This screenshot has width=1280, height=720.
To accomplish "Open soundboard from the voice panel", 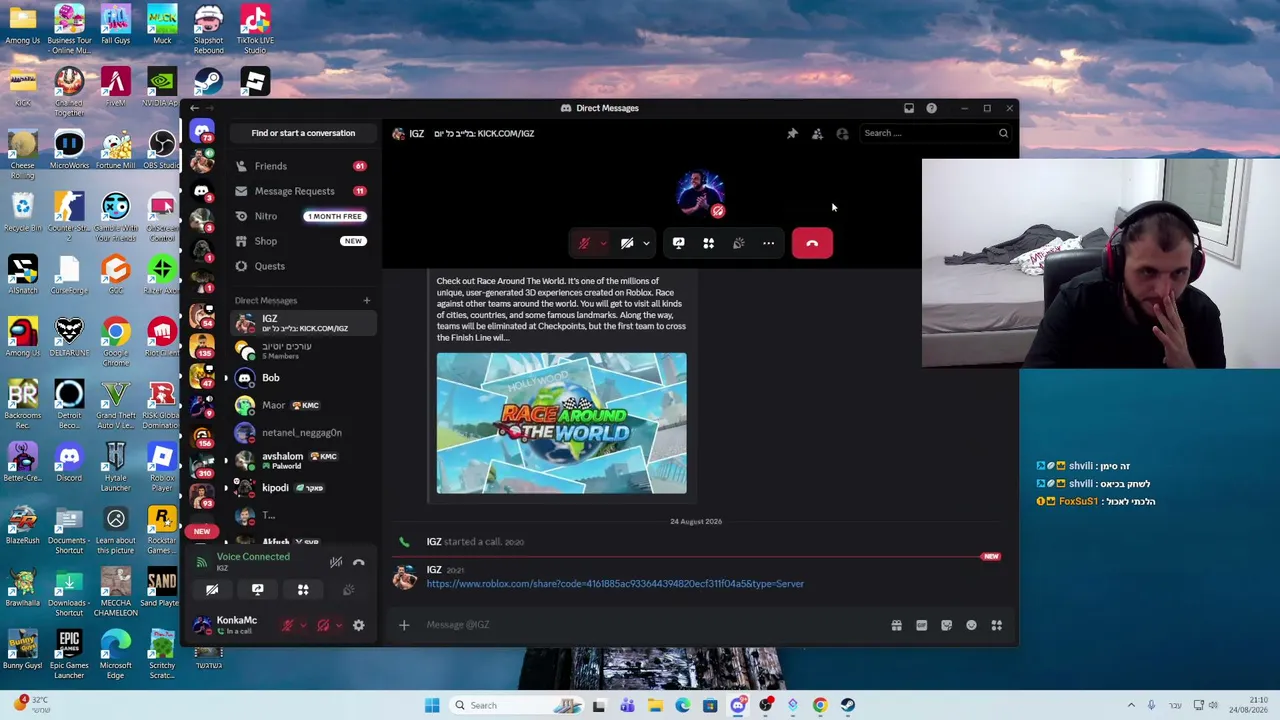I will [348, 590].
